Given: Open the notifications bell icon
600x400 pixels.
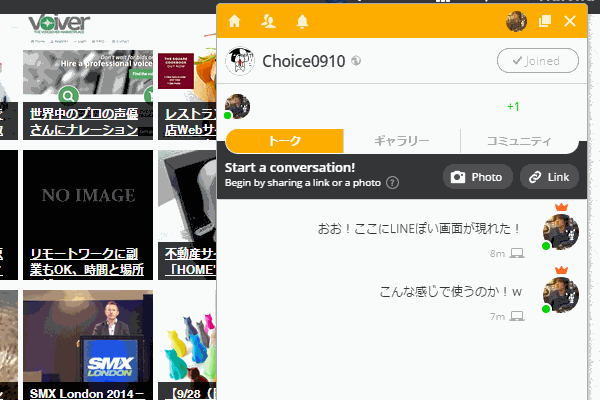Looking at the screenshot, I should [x=302, y=21].
